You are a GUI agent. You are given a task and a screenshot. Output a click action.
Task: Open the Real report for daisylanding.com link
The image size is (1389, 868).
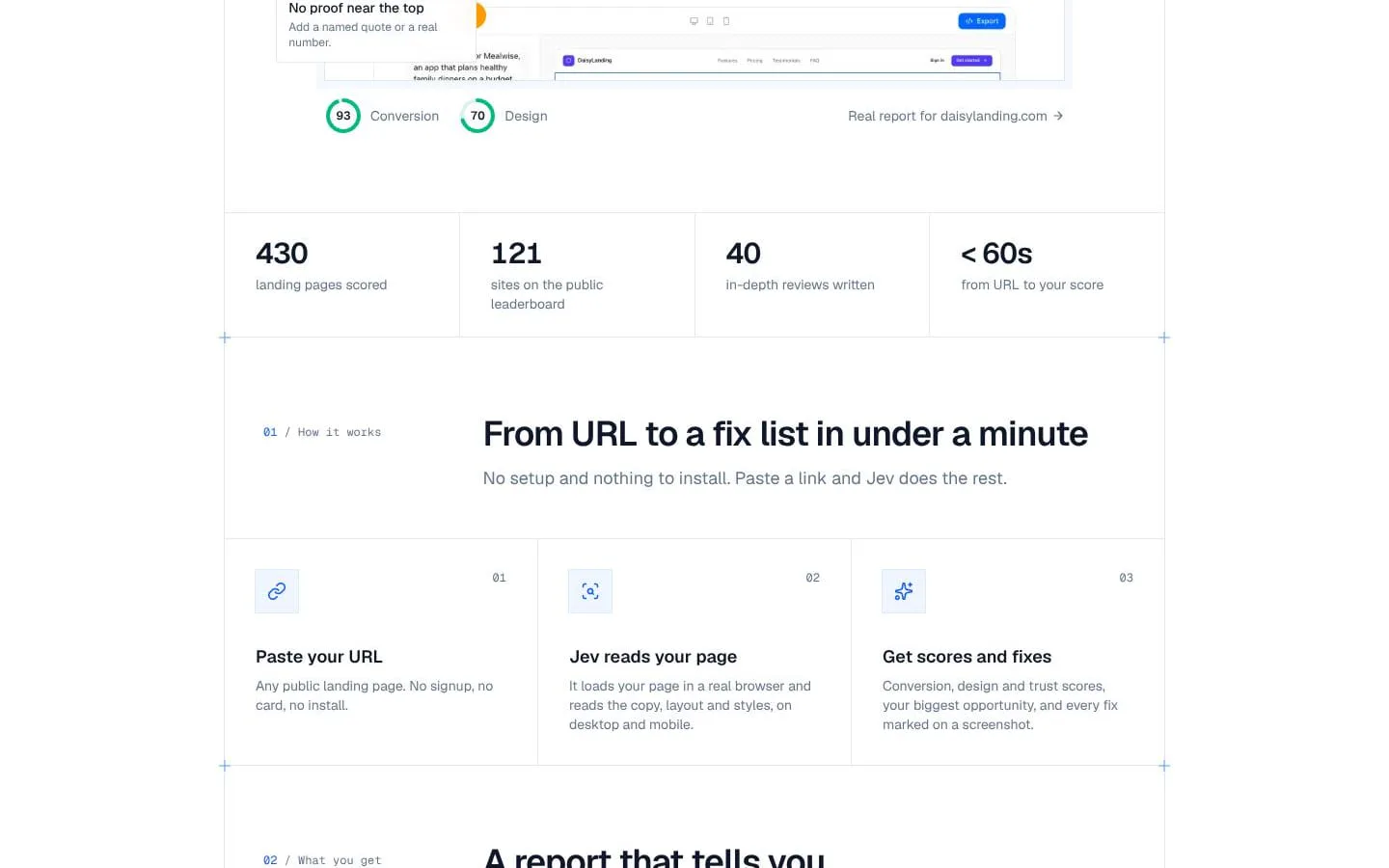(x=955, y=116)
